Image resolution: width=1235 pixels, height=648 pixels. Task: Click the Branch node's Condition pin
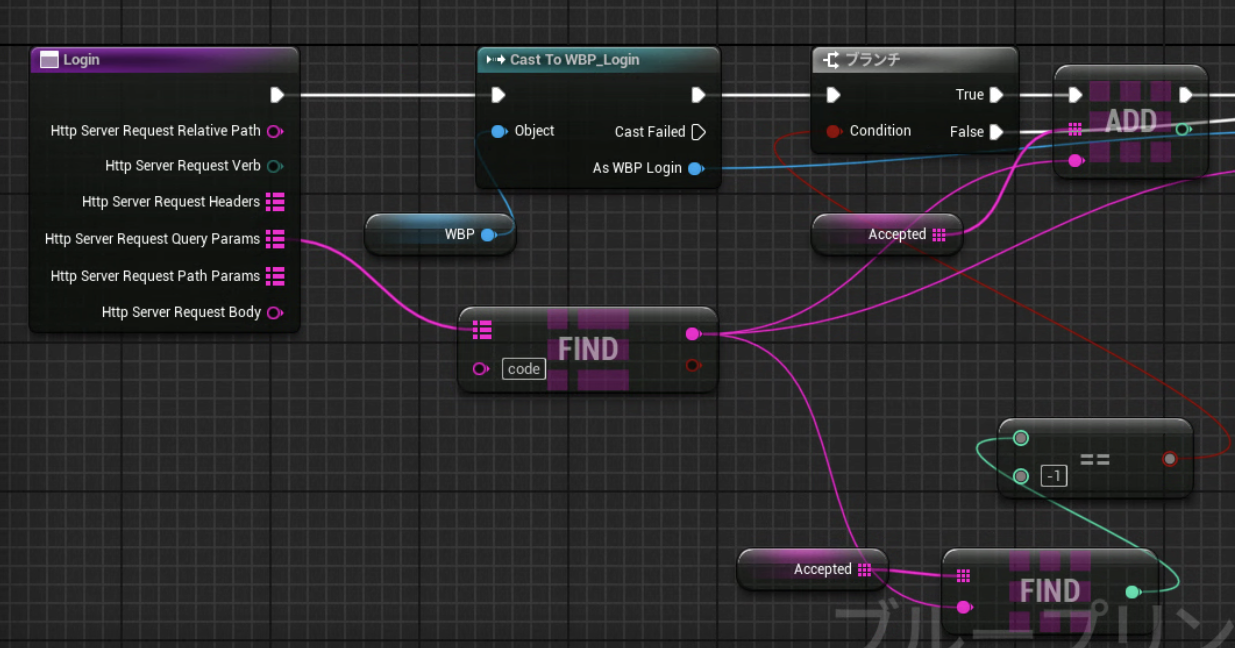(833, 131)
